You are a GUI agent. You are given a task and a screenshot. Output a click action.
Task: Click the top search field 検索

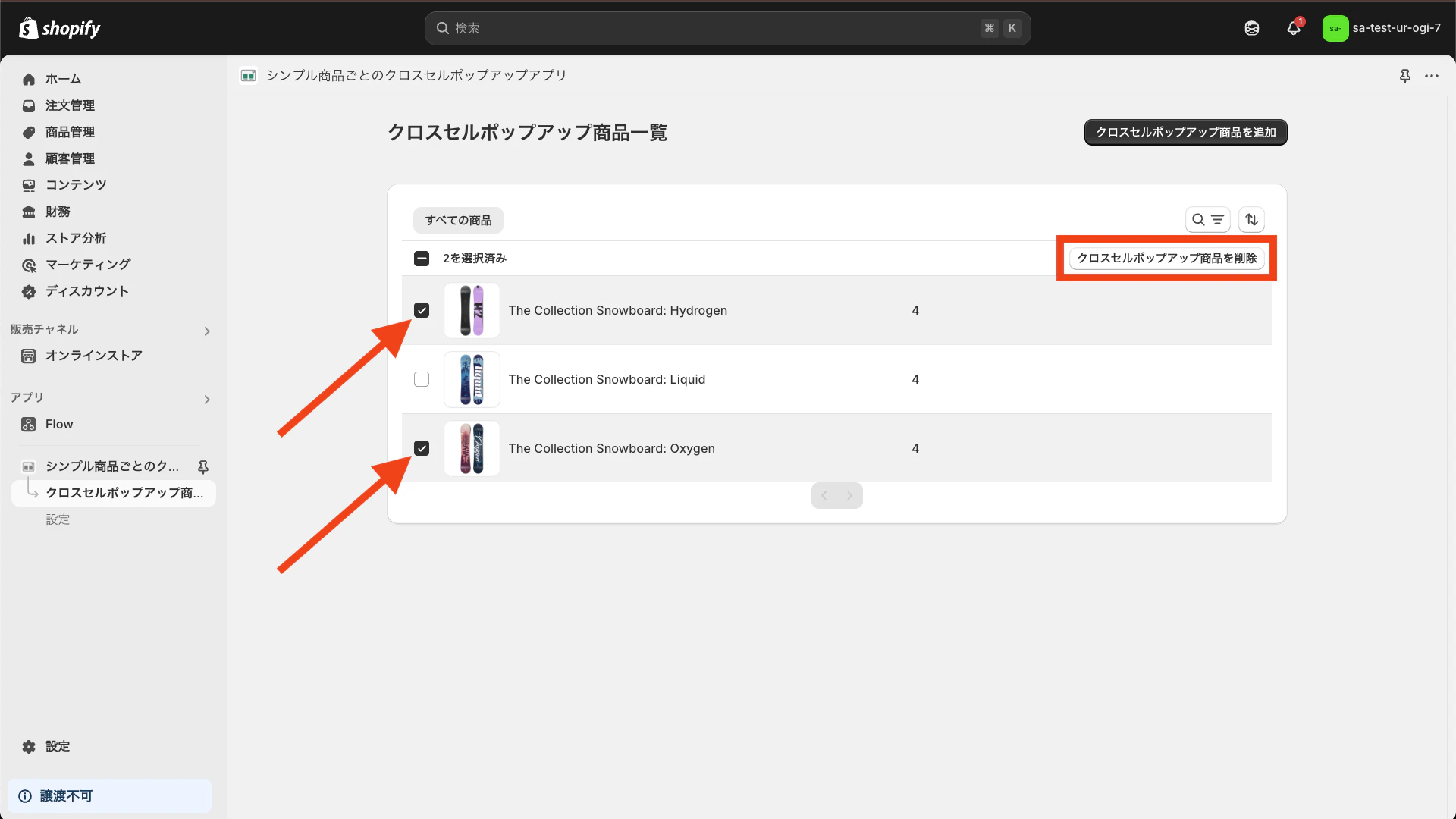[x=728, y=28]
